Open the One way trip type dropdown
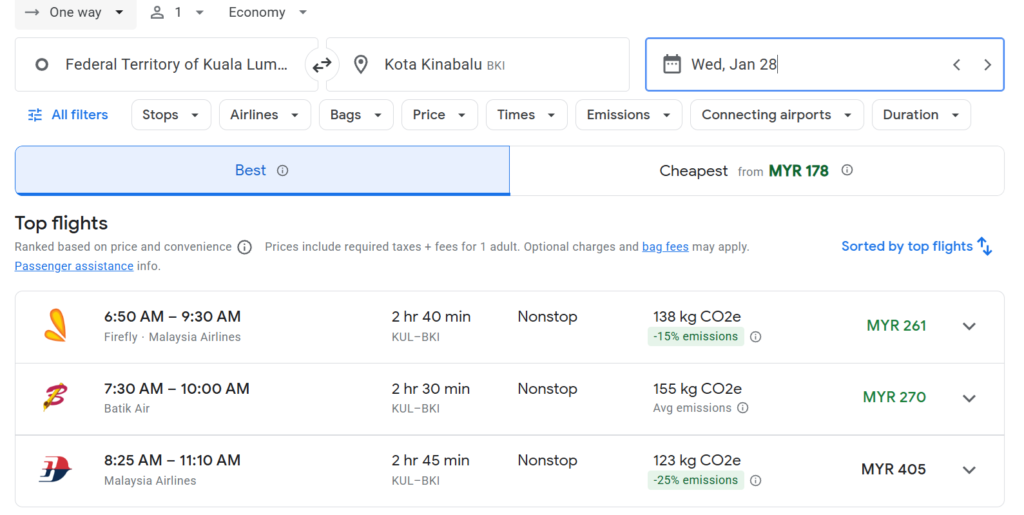 coord(75,13)
